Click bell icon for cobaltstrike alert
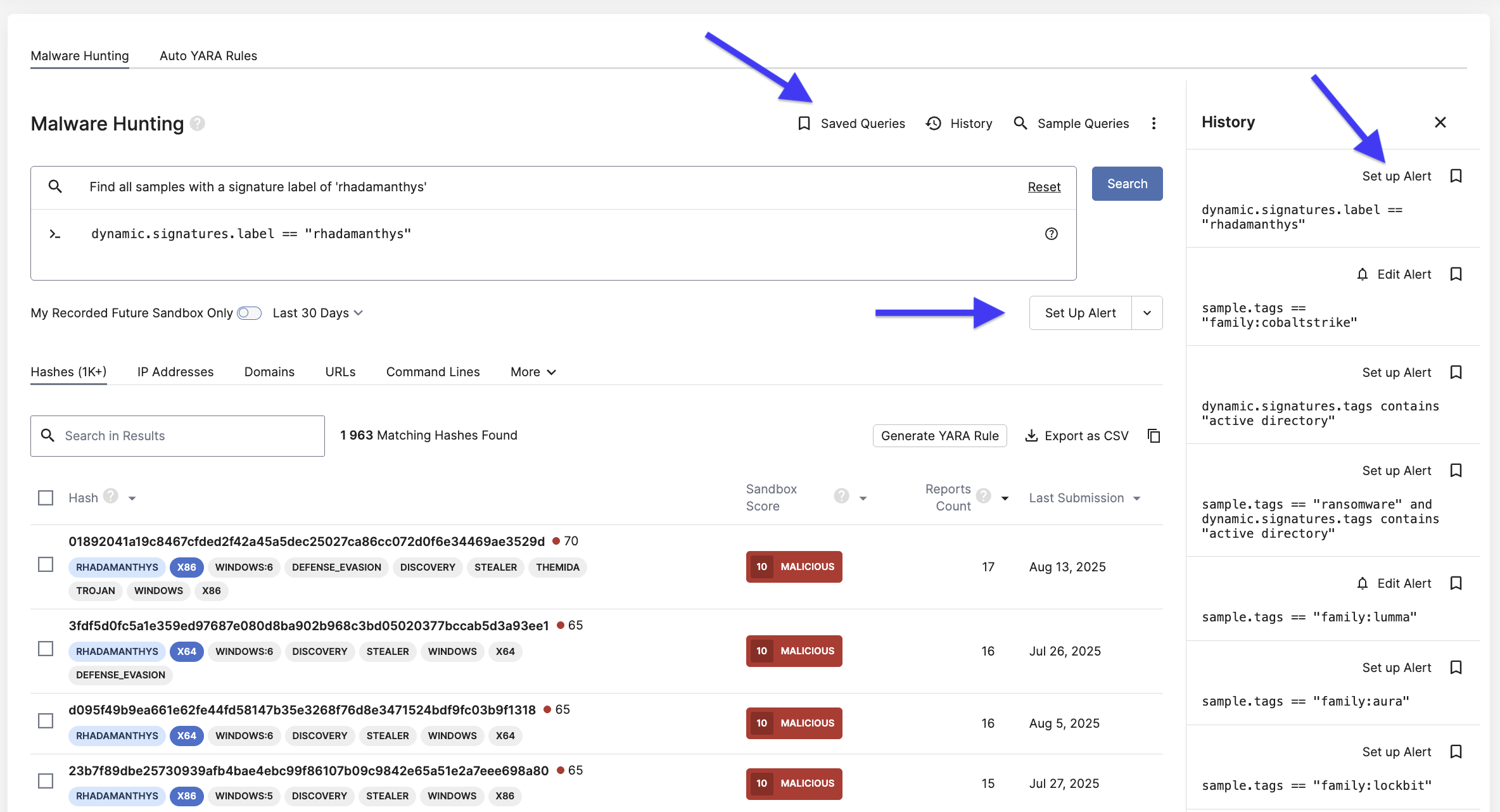 coord(1362,274)
